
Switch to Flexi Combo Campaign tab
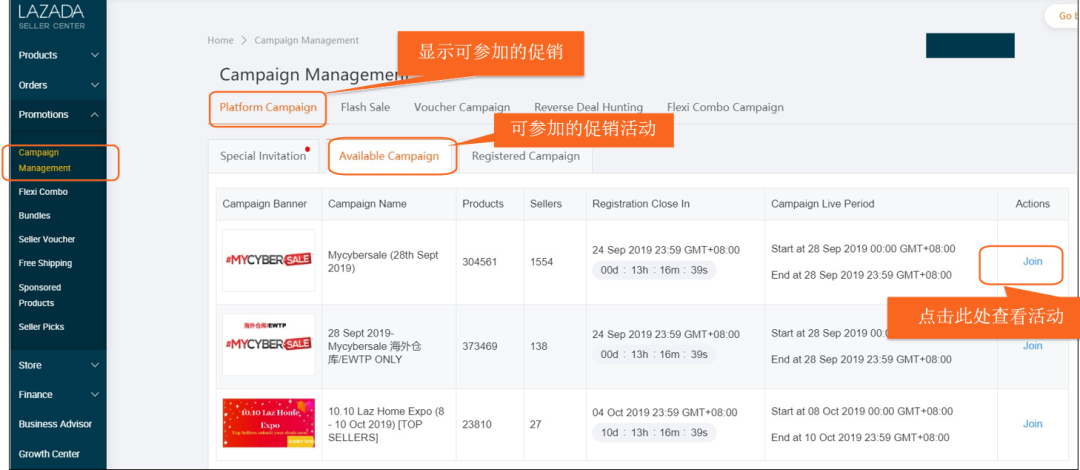[x=725, y=108]
